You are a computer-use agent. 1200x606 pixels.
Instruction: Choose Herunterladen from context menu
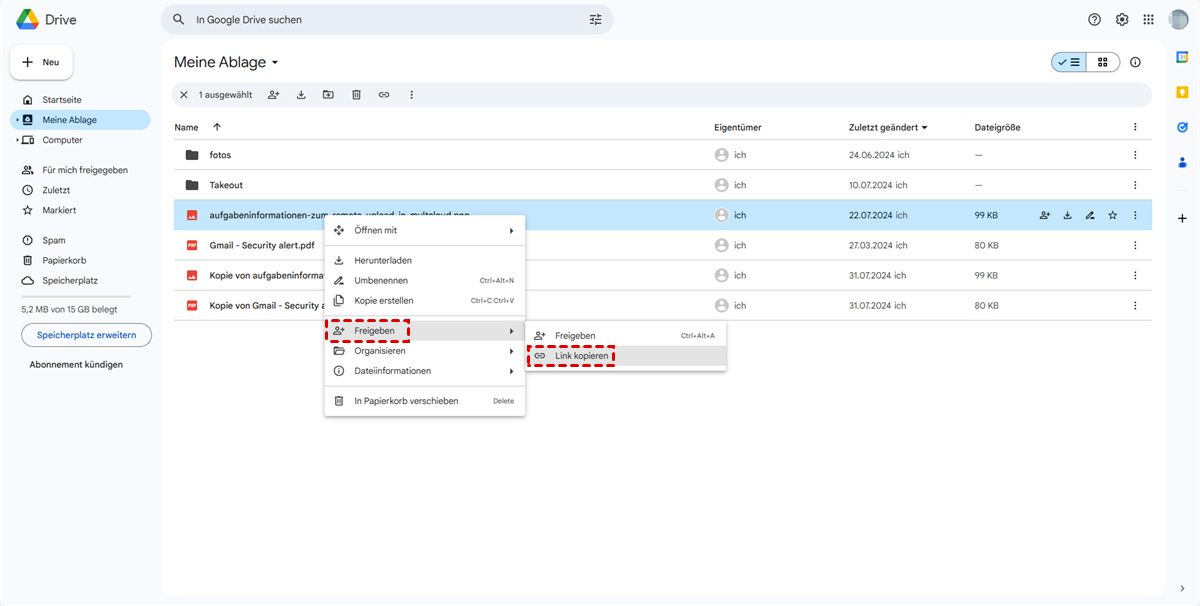click(383, 260)
